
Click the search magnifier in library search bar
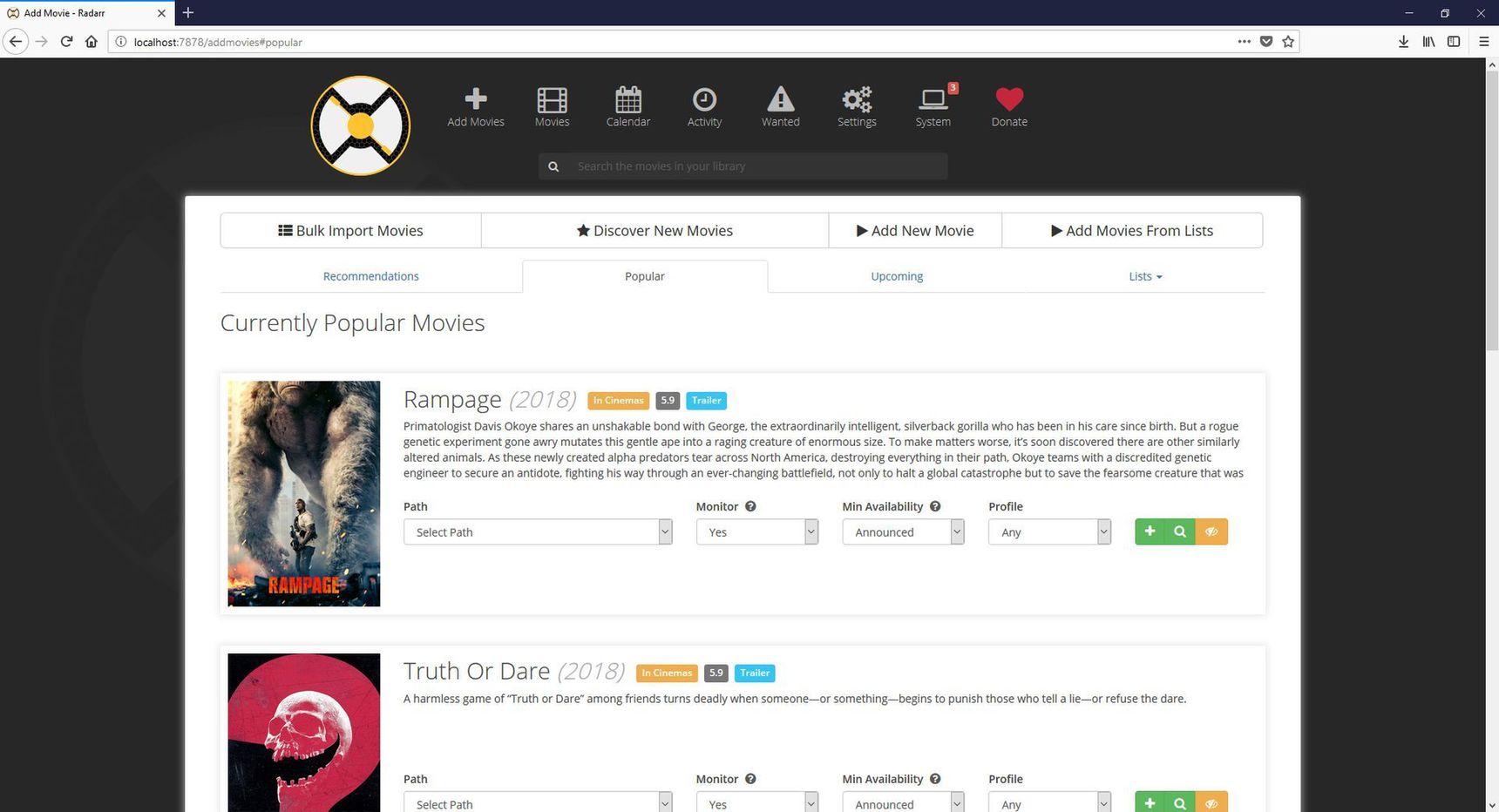pyautogui.click(x=553, y=166)
